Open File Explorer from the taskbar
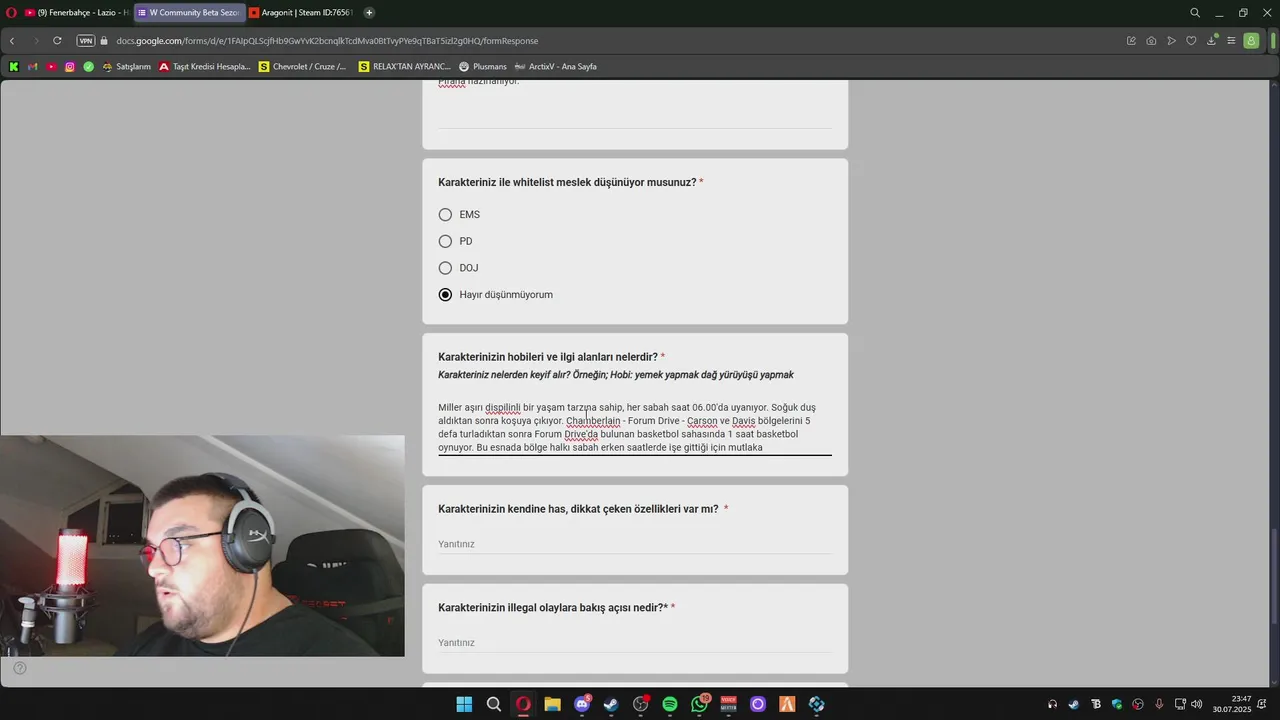Viewport: 1280px width, 720px height. click(552, 704)
